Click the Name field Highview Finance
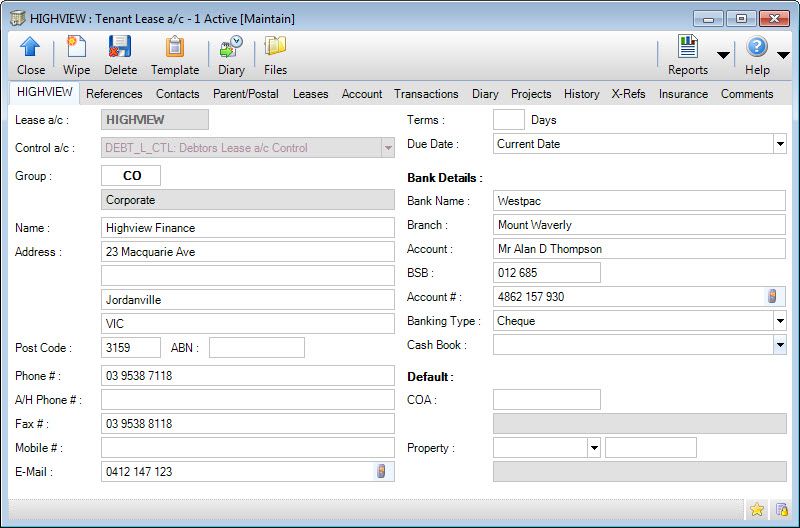This screenshot has width=800, height=528. click(248, 228)
